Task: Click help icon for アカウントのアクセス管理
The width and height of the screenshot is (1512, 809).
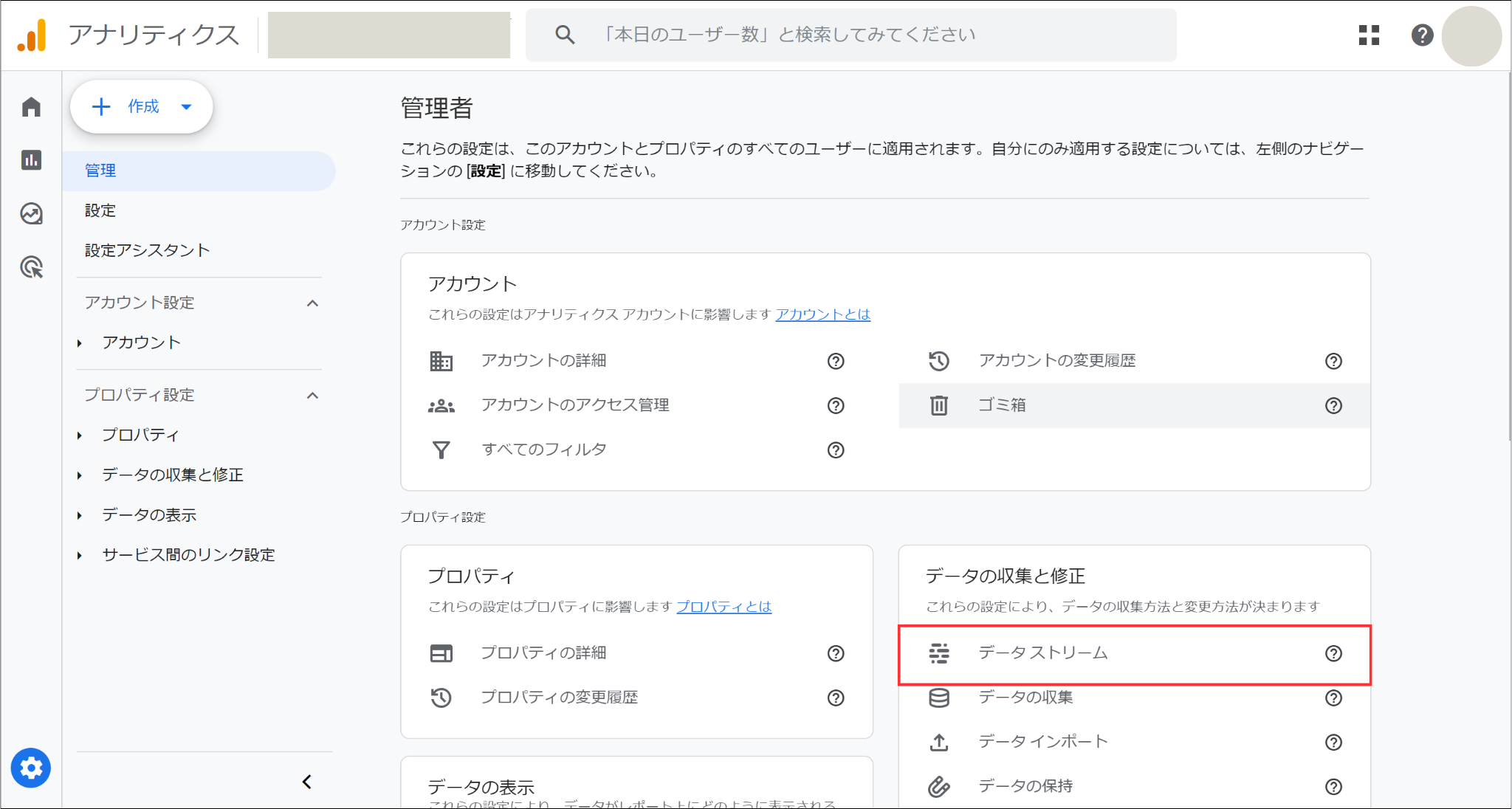Action: pyautogui.click(x=836, y=405)
